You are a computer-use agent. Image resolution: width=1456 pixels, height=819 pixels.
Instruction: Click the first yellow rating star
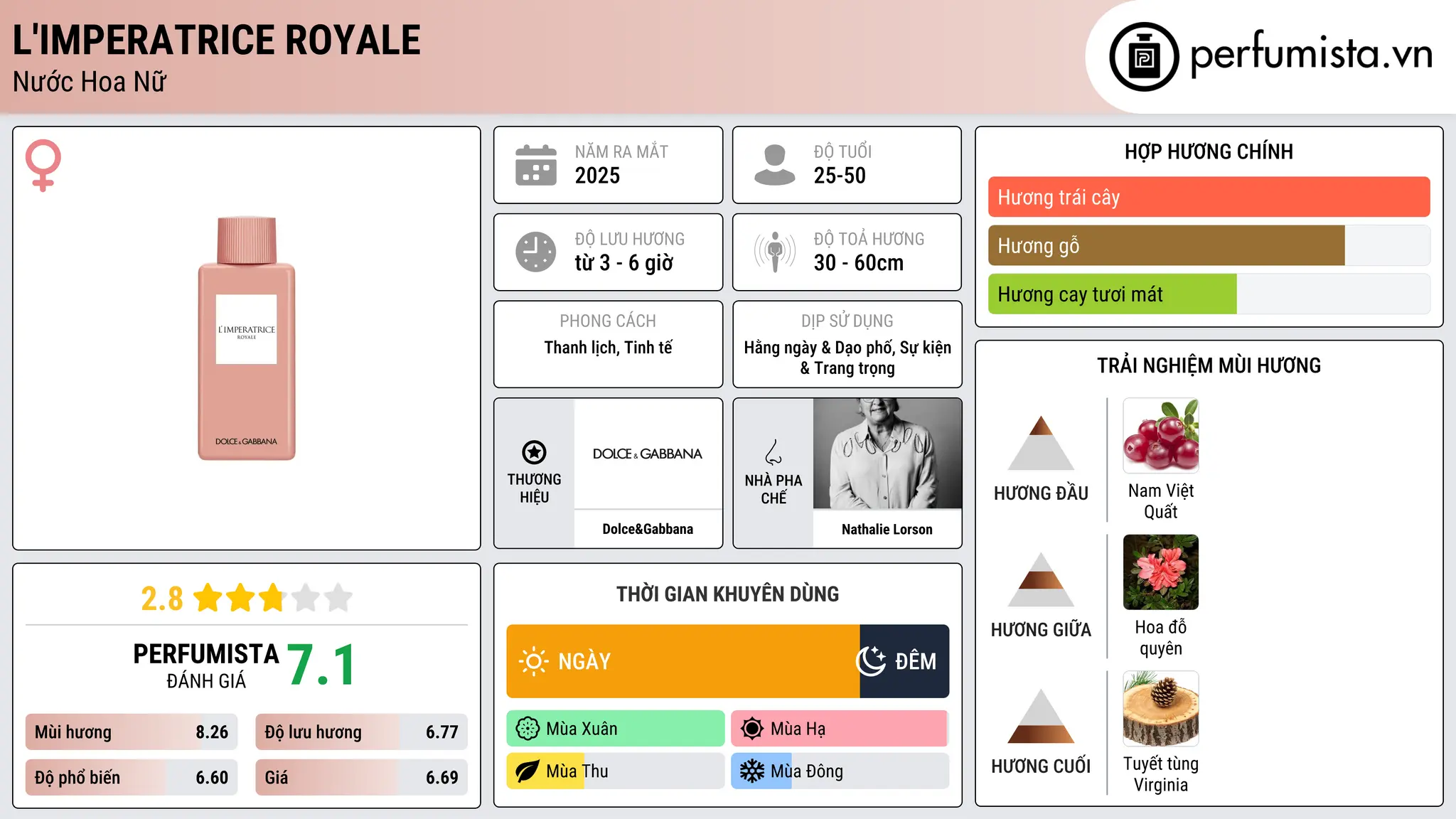[x=208, y=598]
